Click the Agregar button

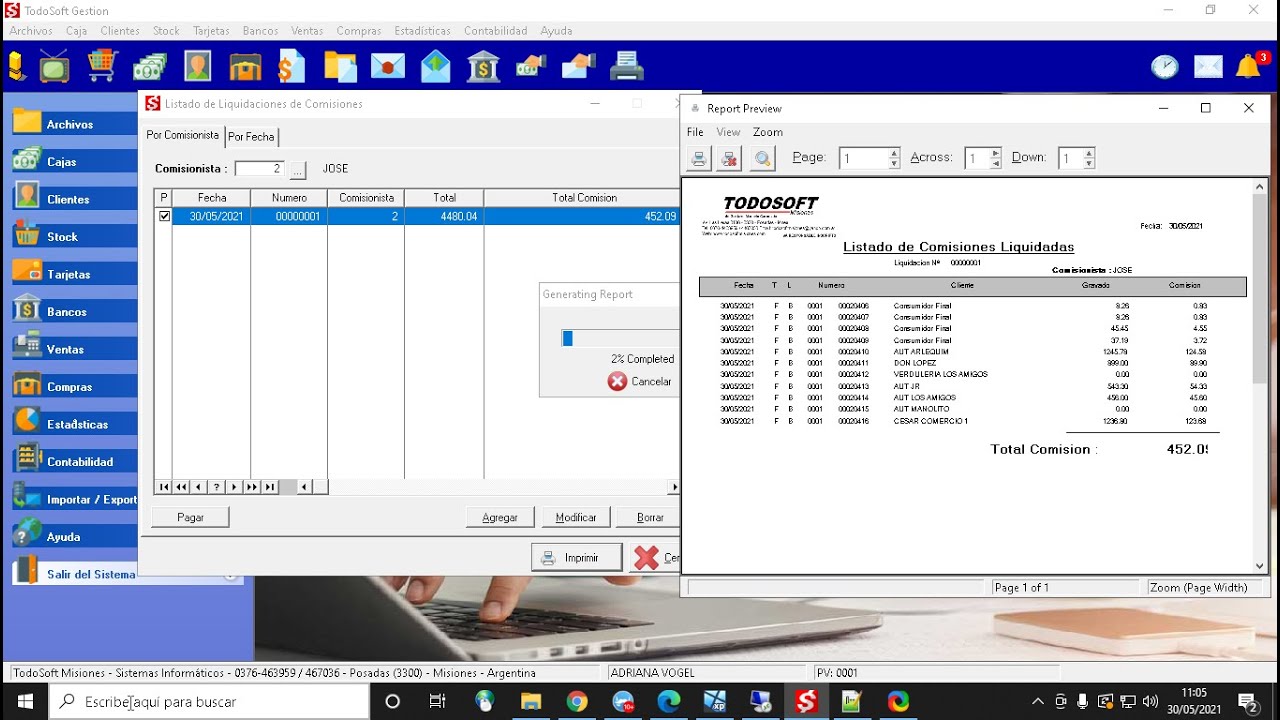[500, 517]
